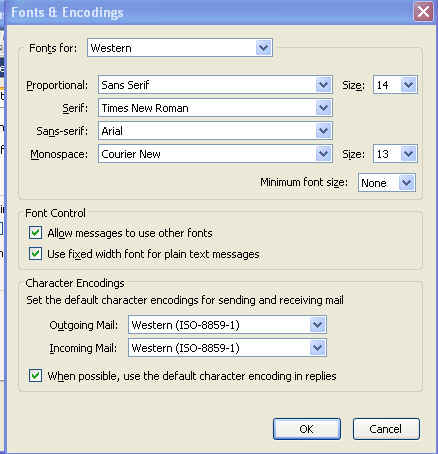Close the Fonts & Encodings dialog
Image resolution: width=438 pixels, height=454 pixels.
tap(423, 12)
